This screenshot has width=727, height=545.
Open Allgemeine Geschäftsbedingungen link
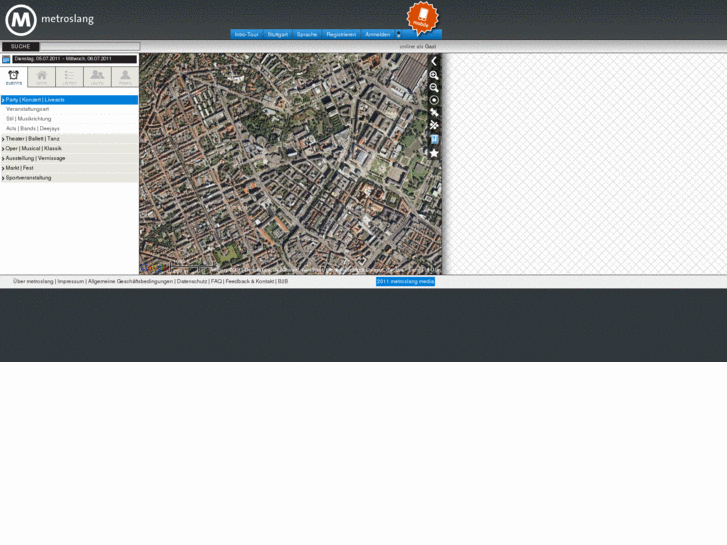130,282
